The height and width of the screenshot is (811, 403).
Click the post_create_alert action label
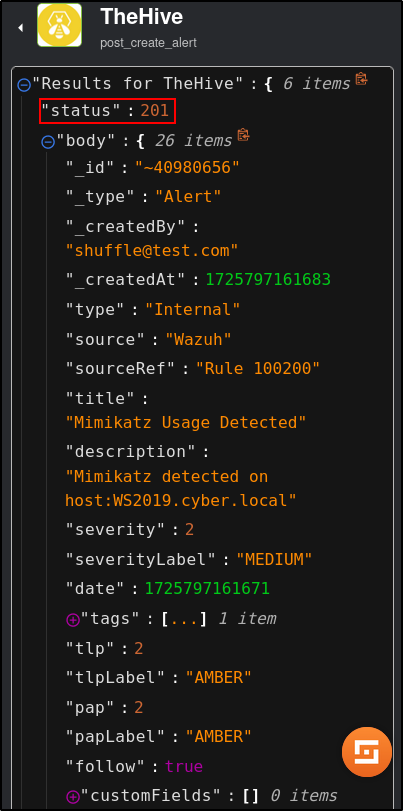(148, 42)
